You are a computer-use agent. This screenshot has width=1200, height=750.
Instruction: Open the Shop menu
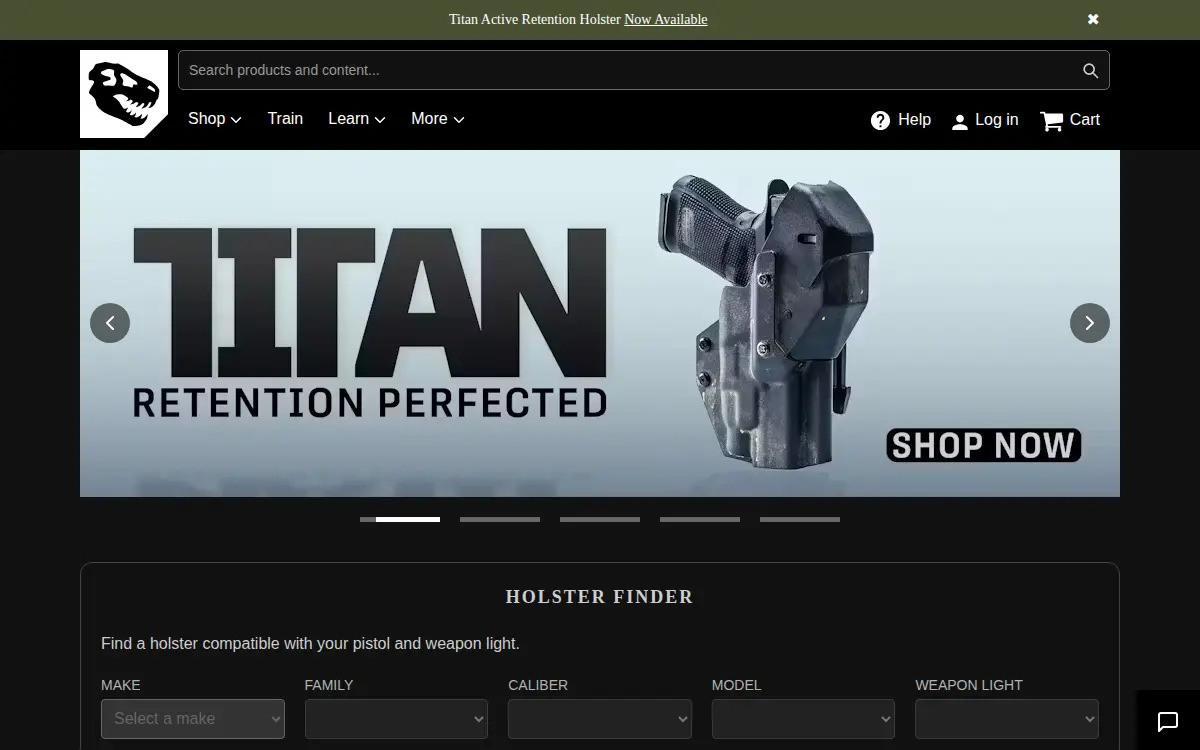pos(215,119)
